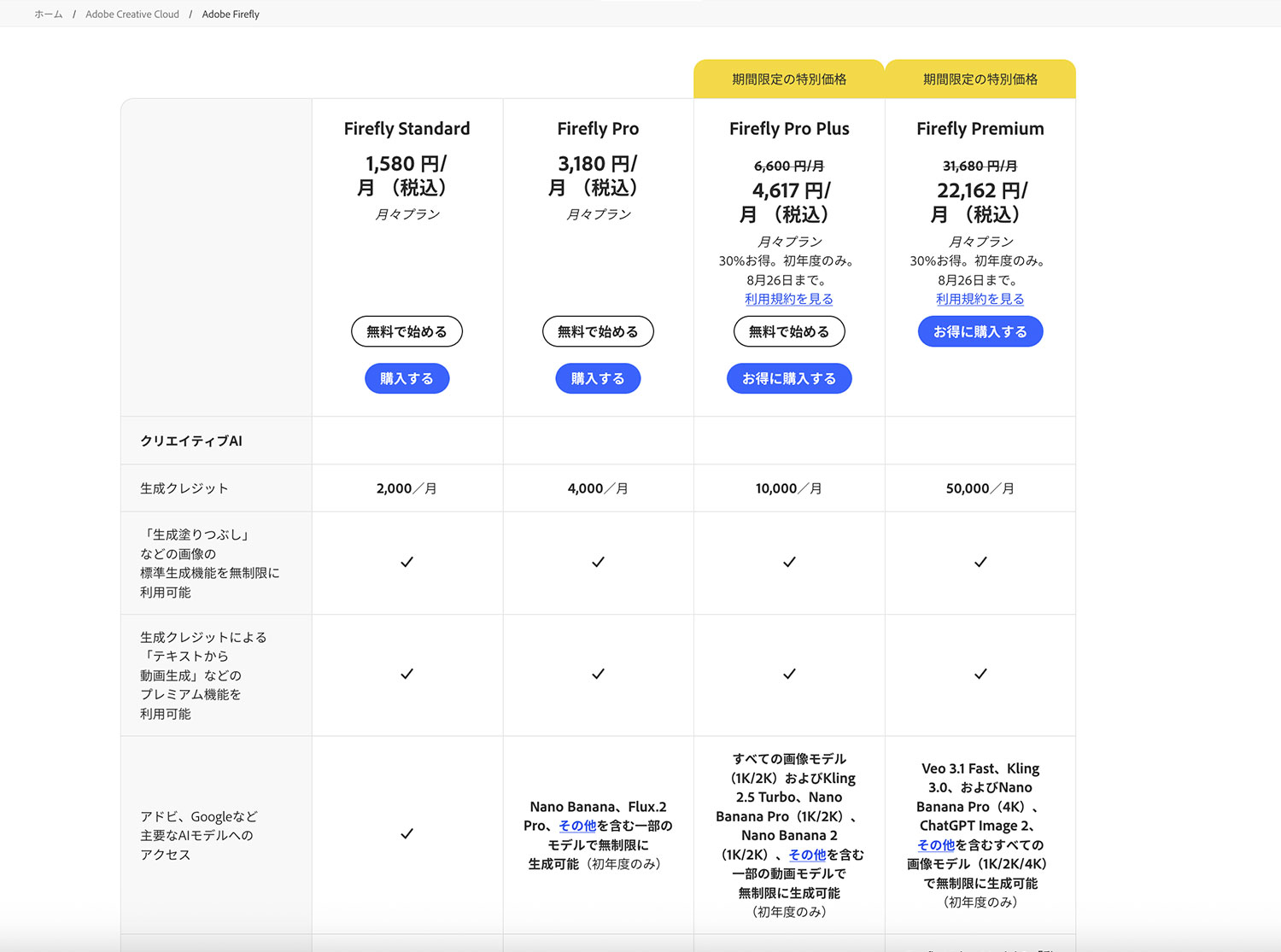Click the Firefly Standard plan heading
Viewport: 1281px width, 952px height.
coord(407,129)
